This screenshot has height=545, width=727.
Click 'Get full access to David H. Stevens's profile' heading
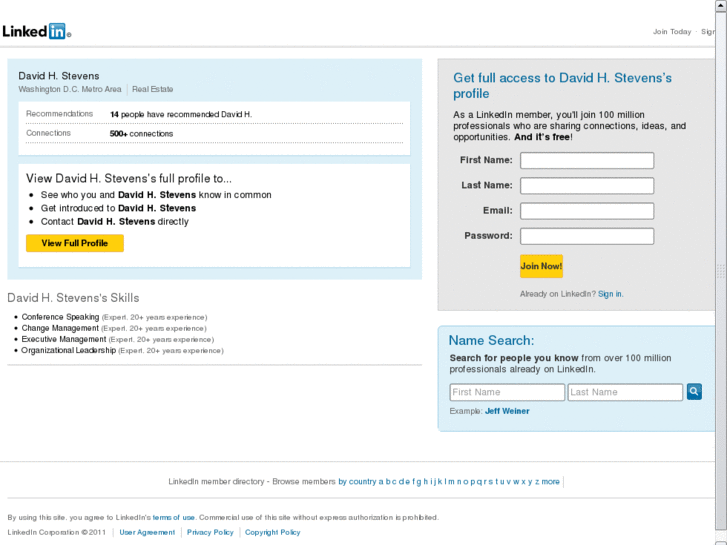click(x=562, y=85)
